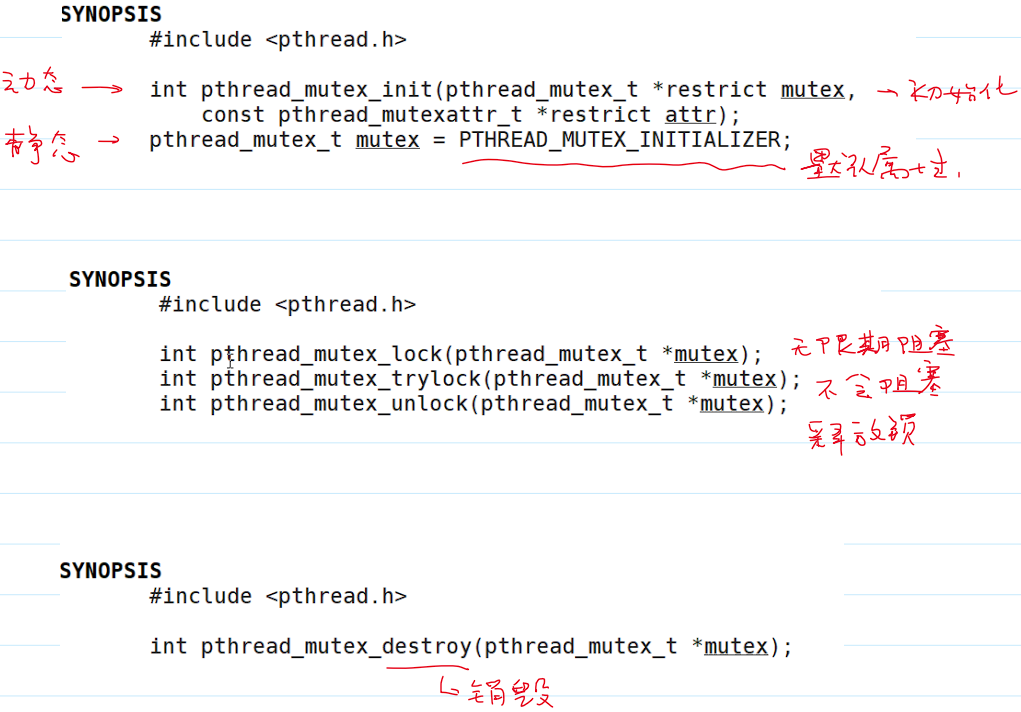Click the pthread_mutex_destroy function name
The height and width of the screenshot is (712, 1021).
pyautogui.click(x=336, y=647)
